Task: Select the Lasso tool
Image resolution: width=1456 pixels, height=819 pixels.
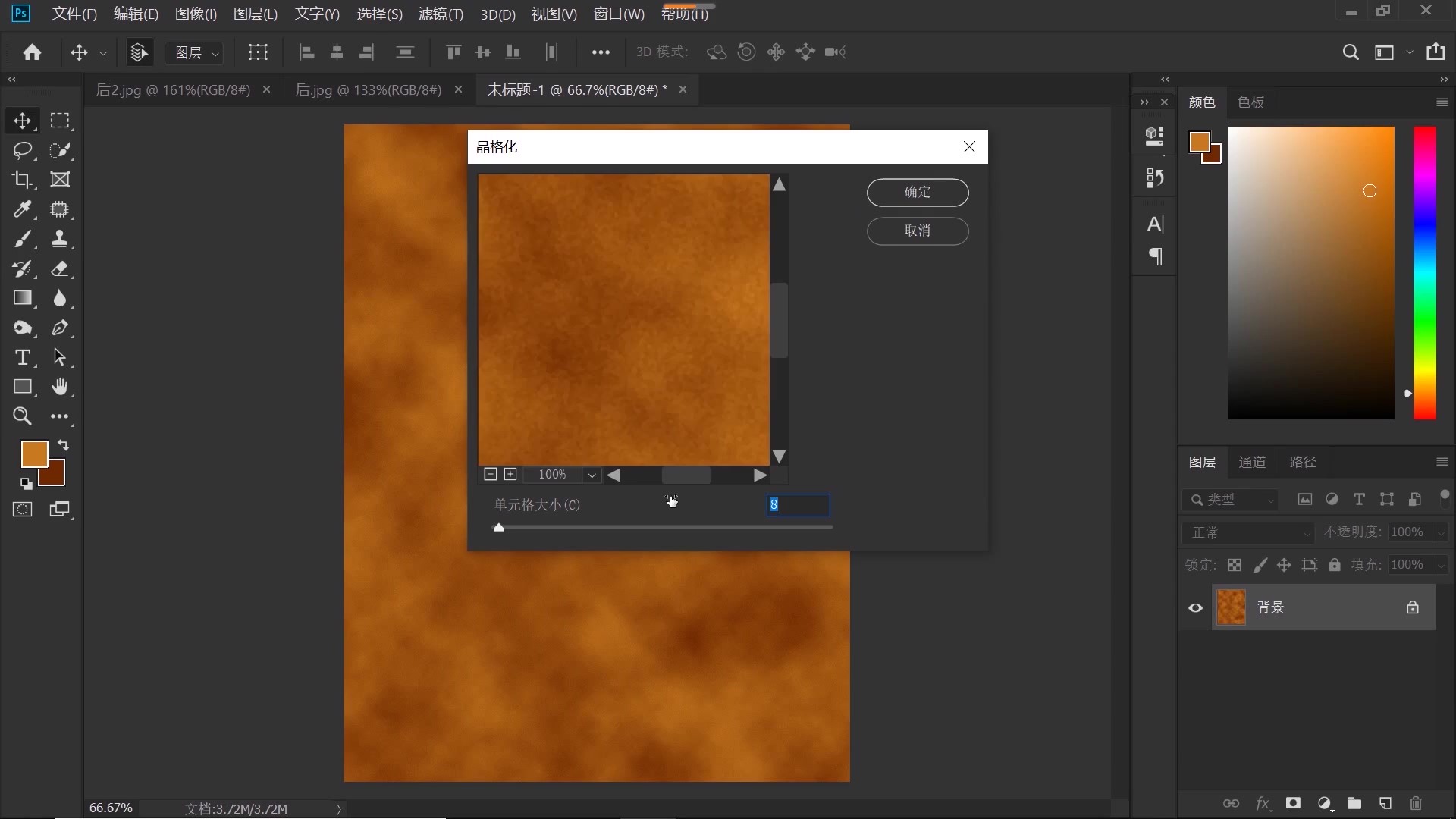Action: point(22,150)
